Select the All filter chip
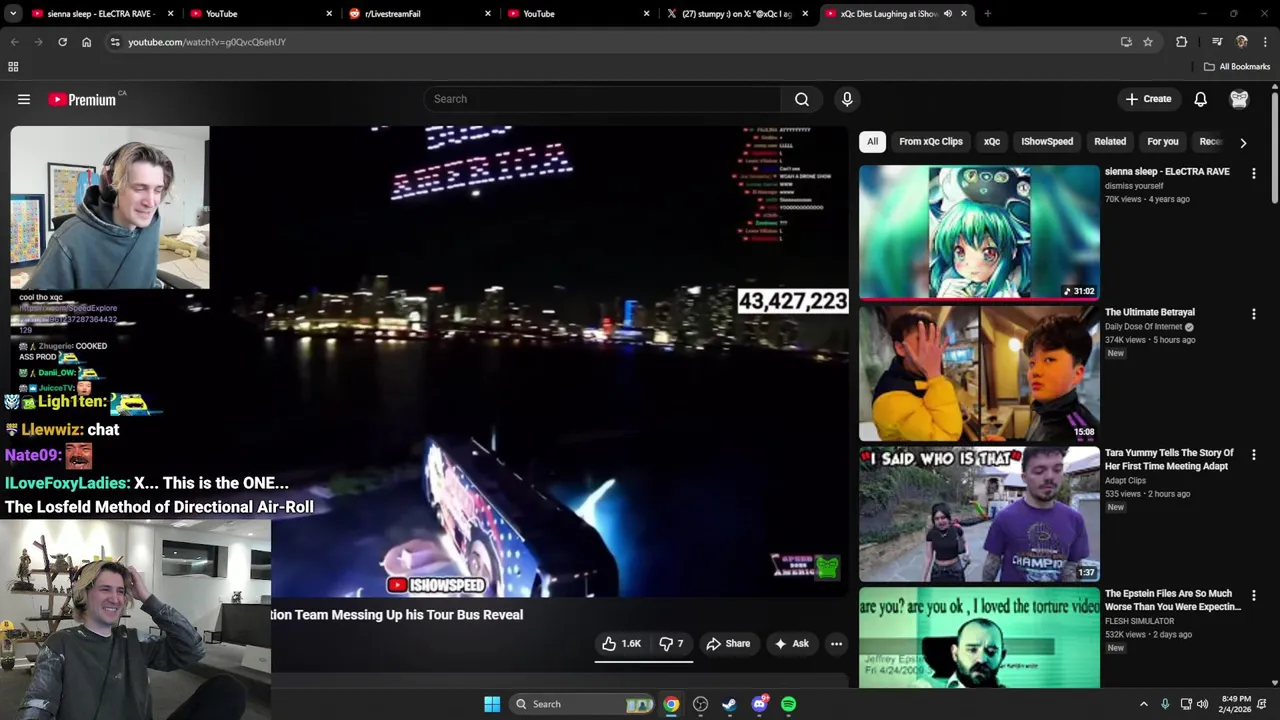 pyautogui.click(x=872, y=142)
